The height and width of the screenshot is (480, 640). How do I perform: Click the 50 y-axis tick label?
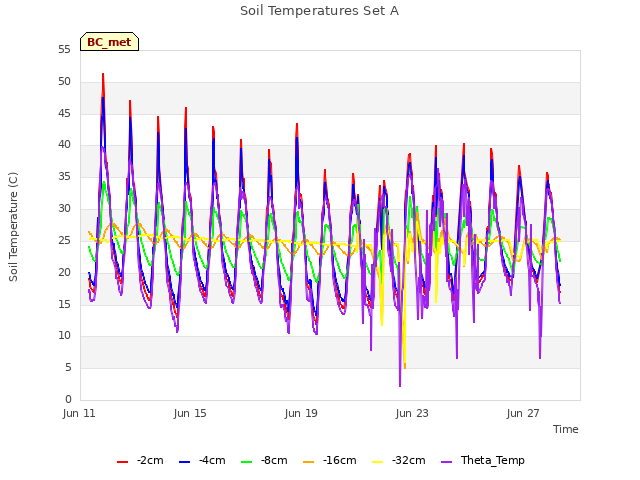click(x=64, y=82)
